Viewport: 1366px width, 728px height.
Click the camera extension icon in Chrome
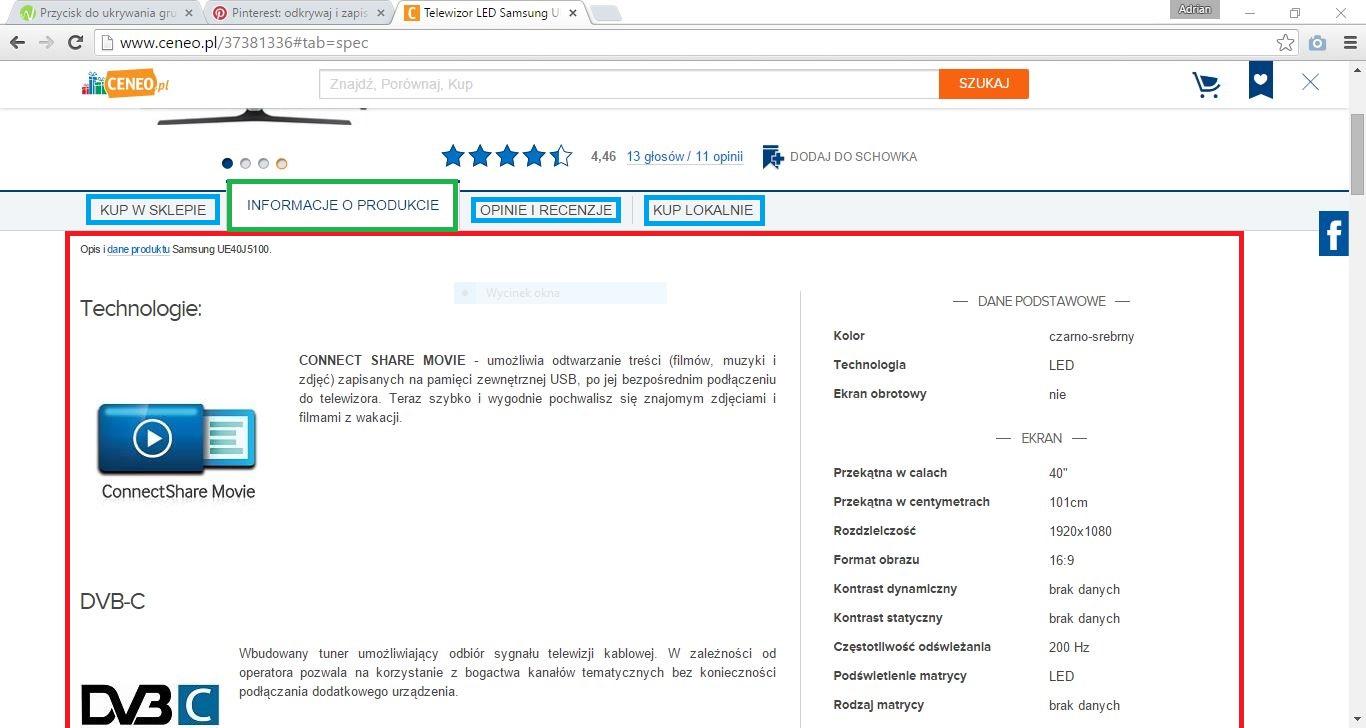1318,43
